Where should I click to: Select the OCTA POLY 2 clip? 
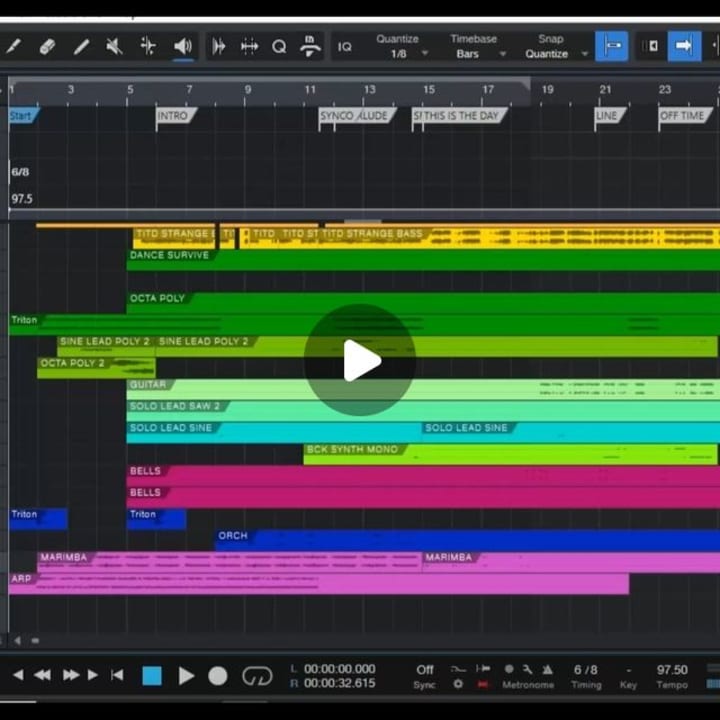[96, 368]
